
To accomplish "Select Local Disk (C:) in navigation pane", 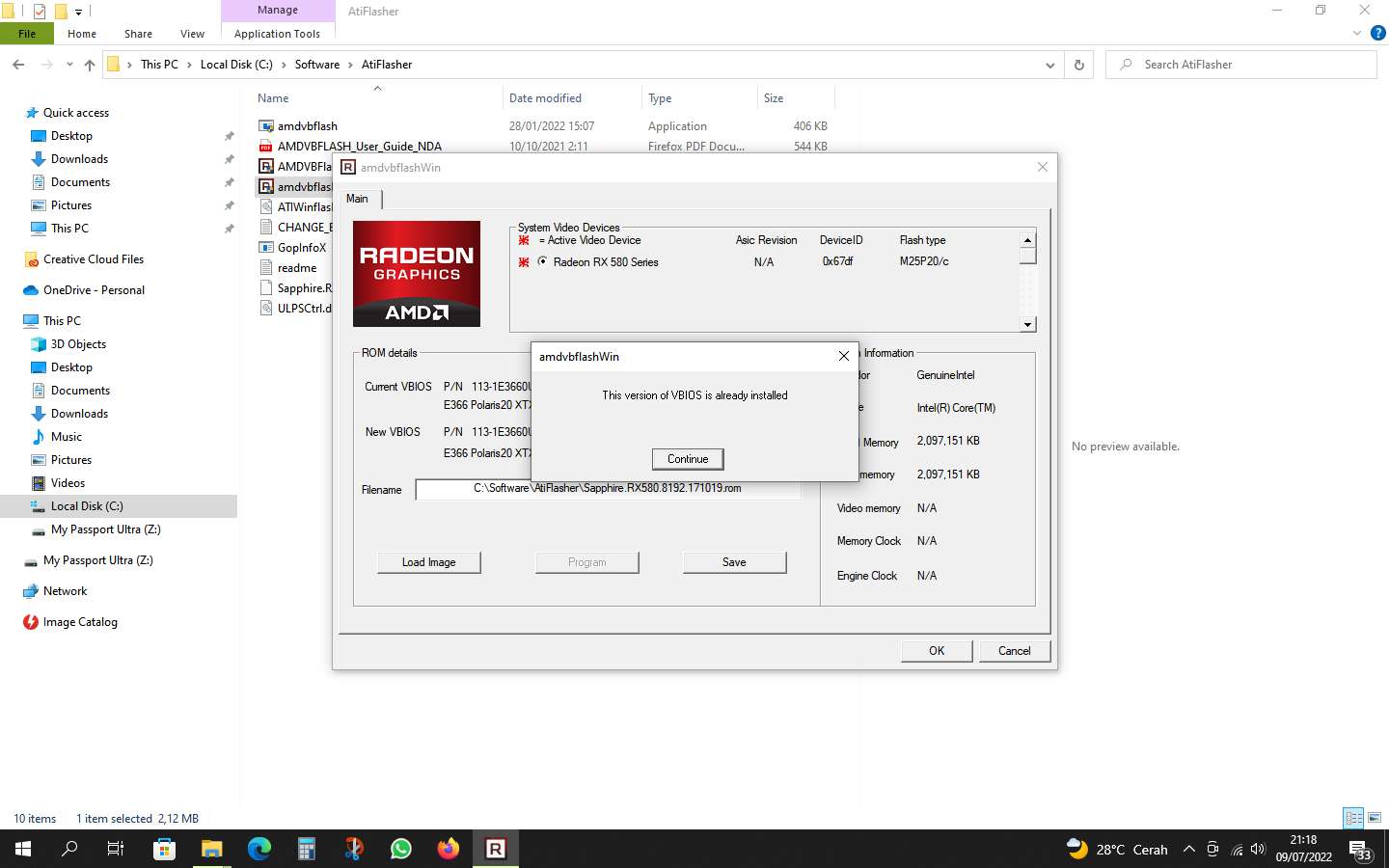I will 119,506.
